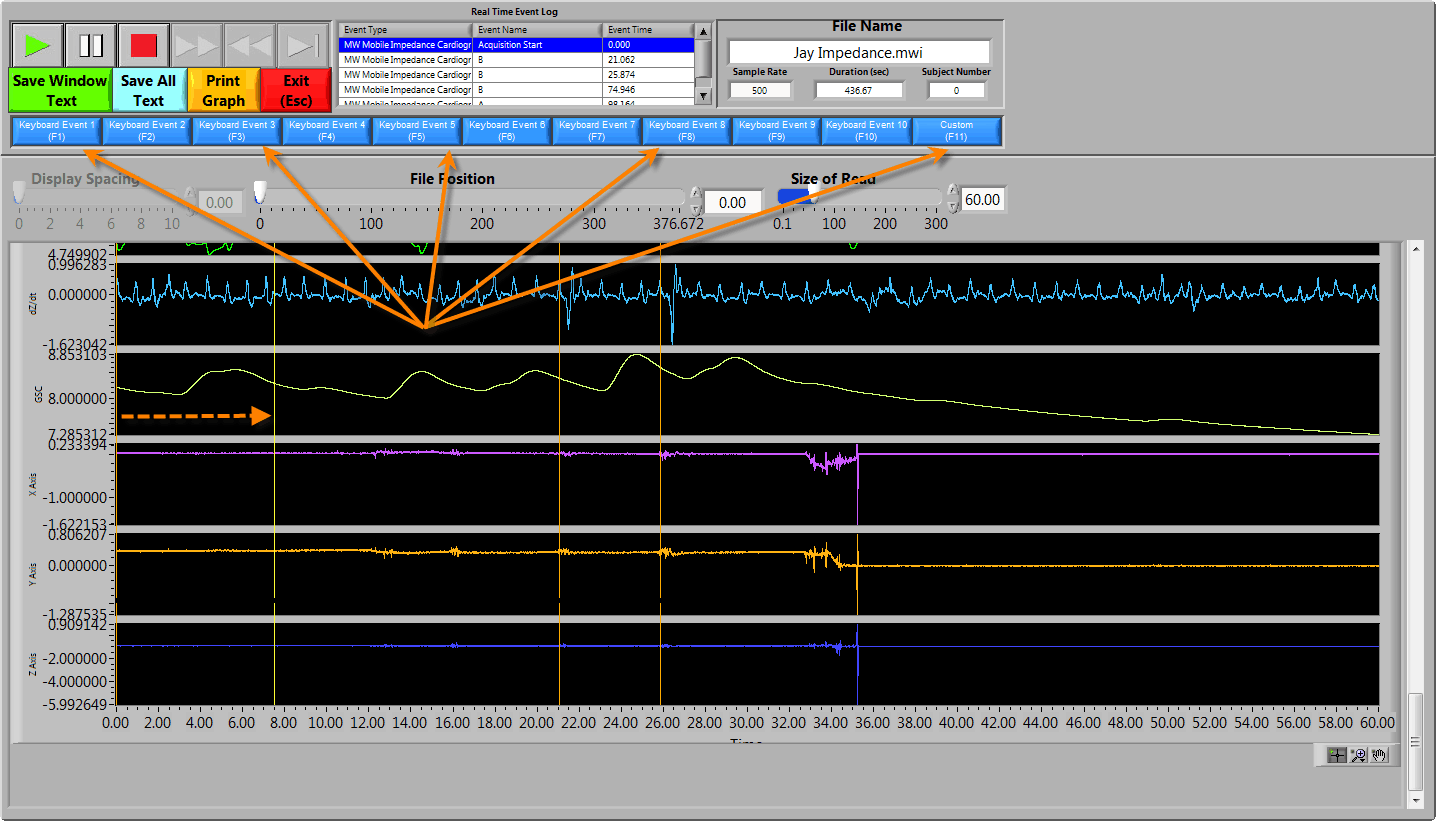Click the Sample Rate field showing 500

(x=760, y=90)
